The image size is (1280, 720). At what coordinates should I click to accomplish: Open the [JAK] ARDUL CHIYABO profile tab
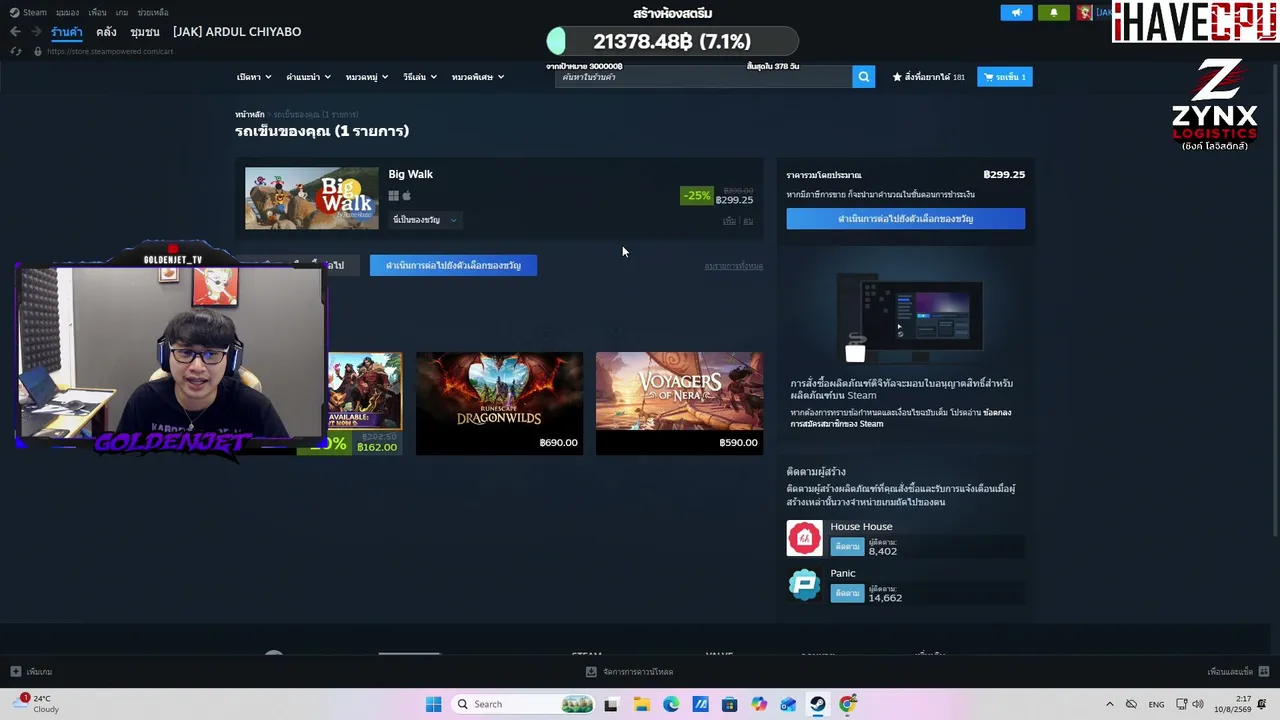pos(237,32)
